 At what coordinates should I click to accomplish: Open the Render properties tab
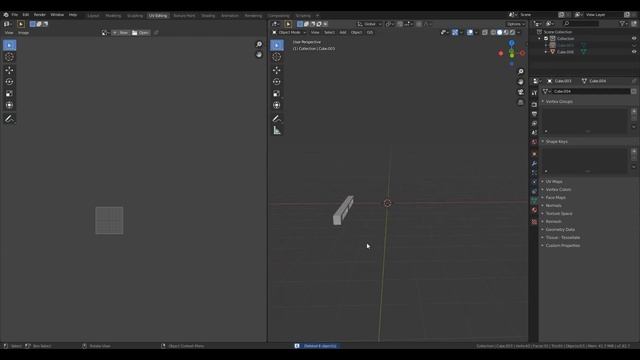534,104
